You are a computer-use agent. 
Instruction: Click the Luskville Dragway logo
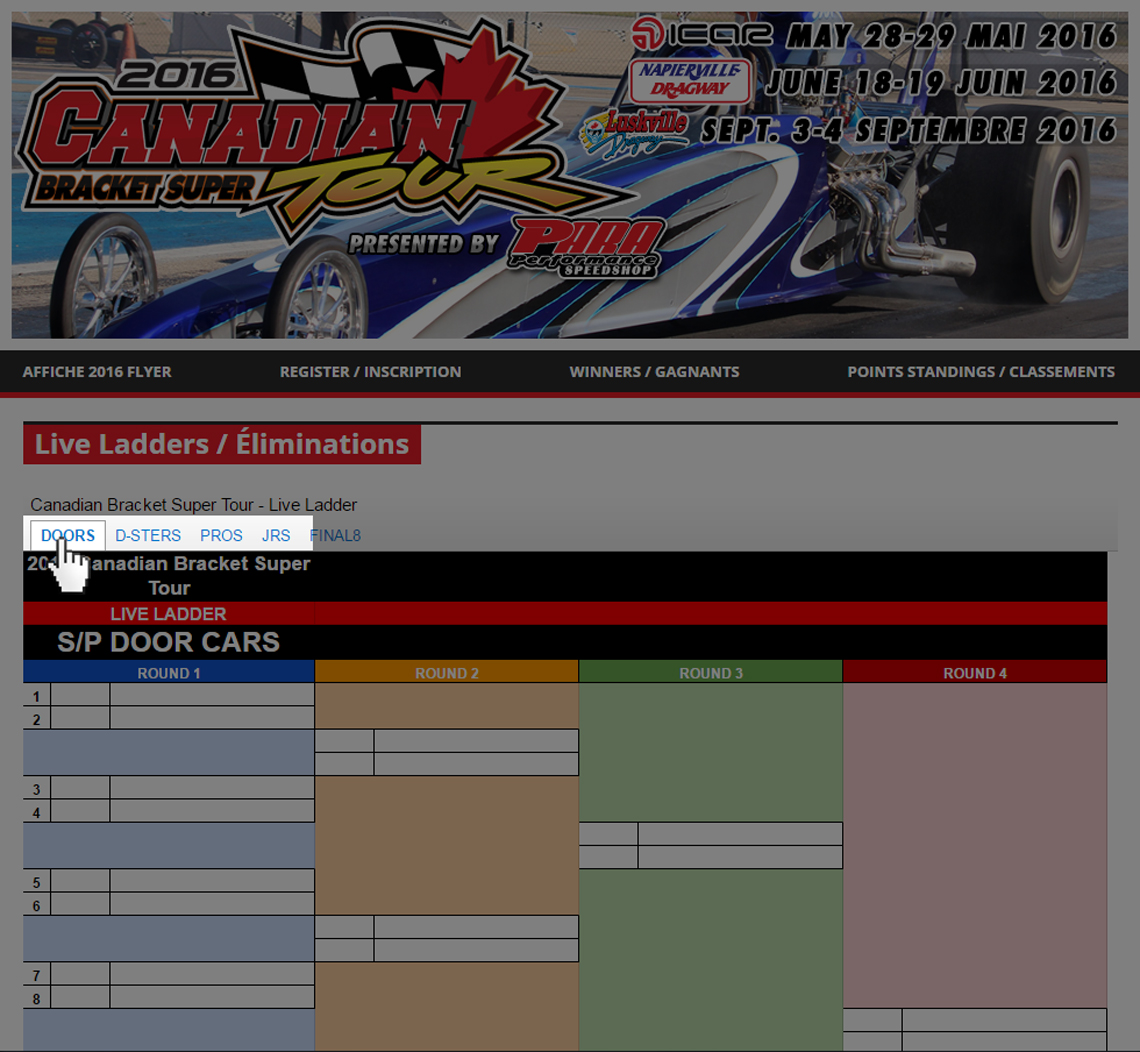click(x=634, y=132)
